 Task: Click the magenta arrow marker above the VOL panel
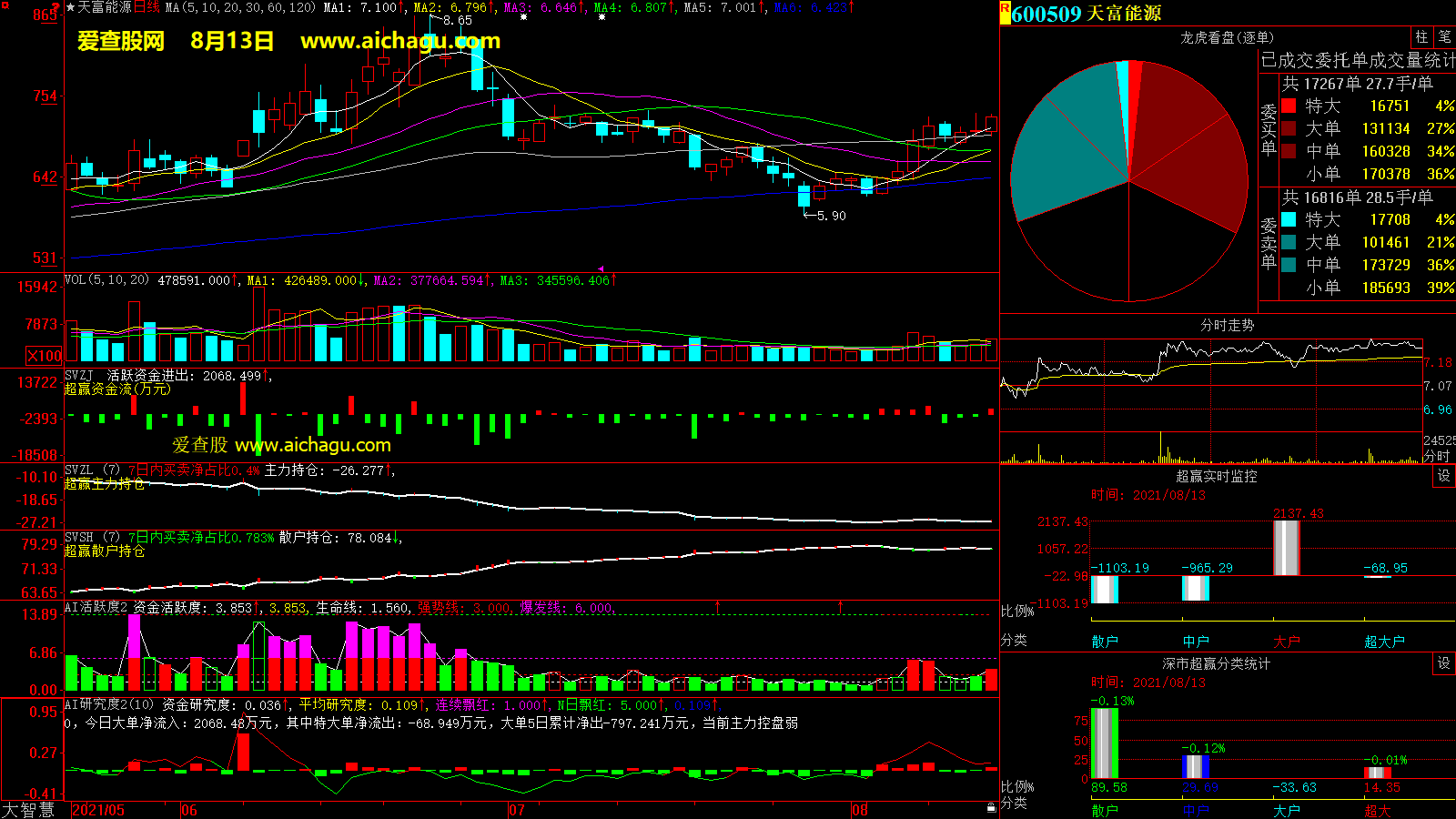click(601, 268)
